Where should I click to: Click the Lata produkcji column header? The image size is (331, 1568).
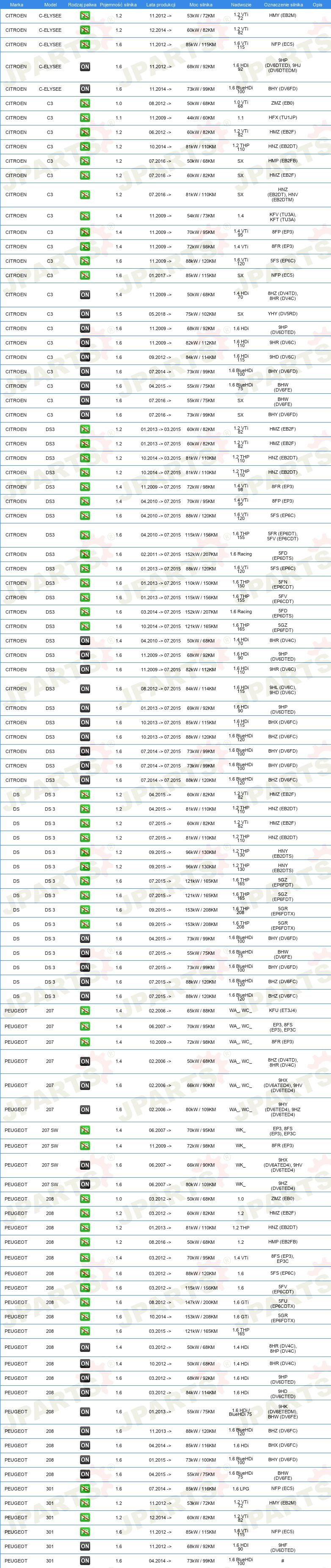(161, 4)
